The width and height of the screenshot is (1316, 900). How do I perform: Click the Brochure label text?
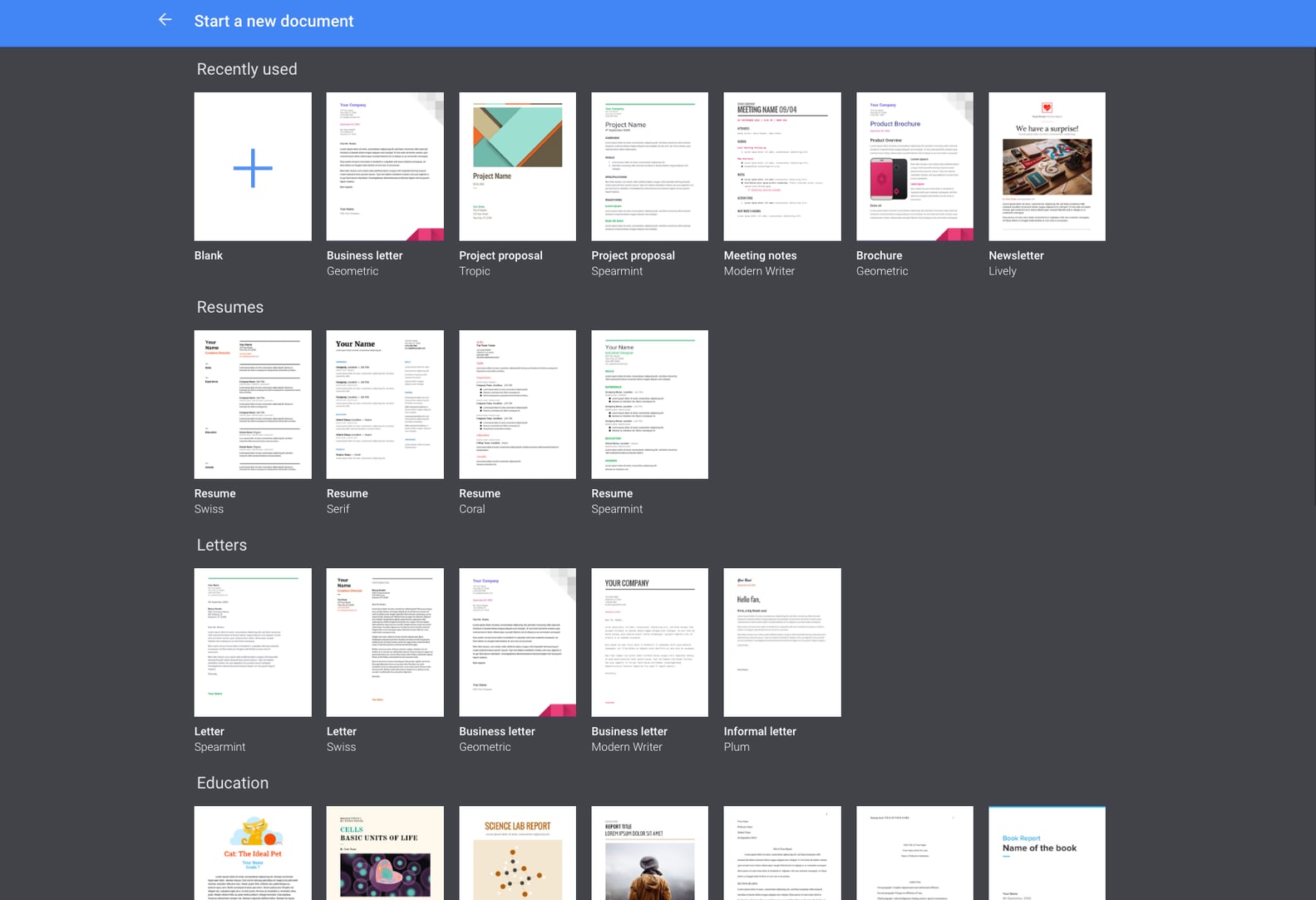click(x=879, y=255)
